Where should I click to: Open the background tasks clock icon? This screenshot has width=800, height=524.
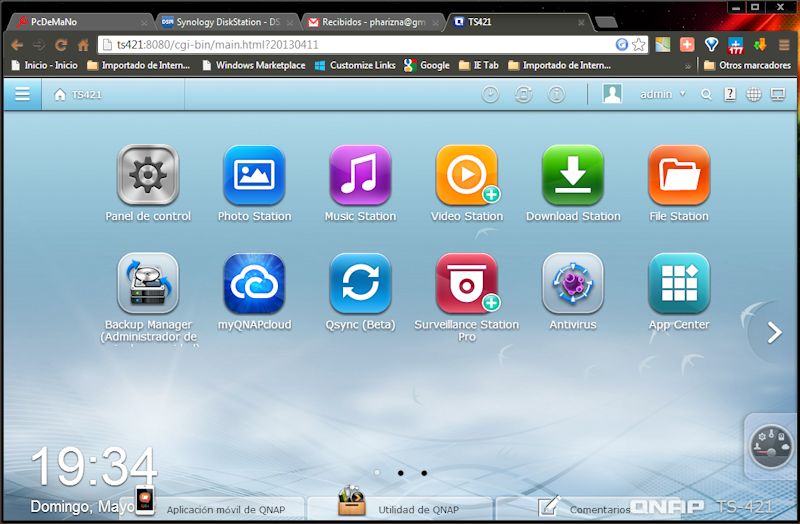pyautogui.click(x=490, y=94)
